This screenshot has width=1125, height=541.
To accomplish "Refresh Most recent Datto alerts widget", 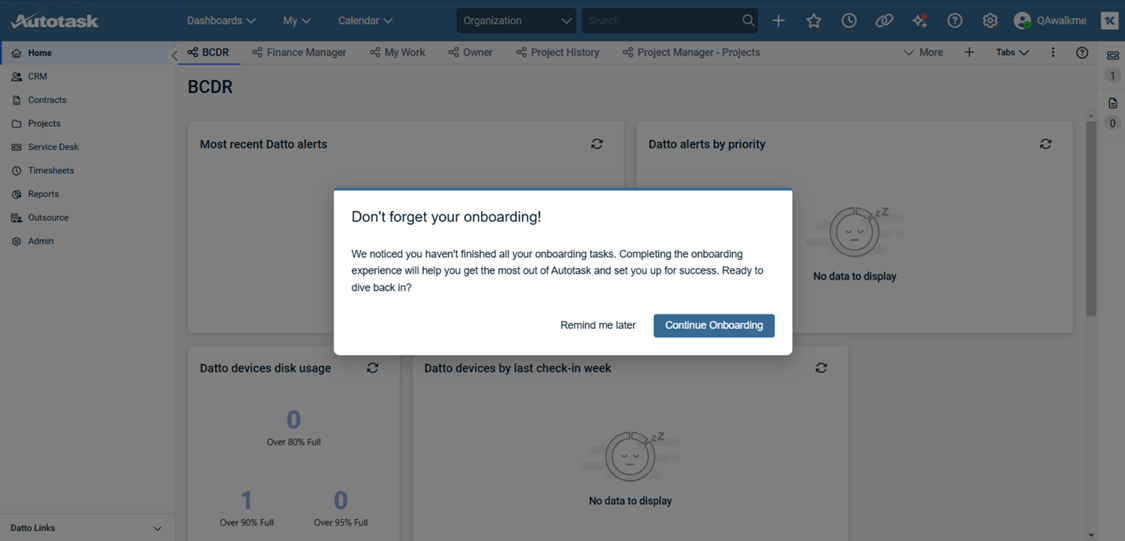I will pos(597,144).
